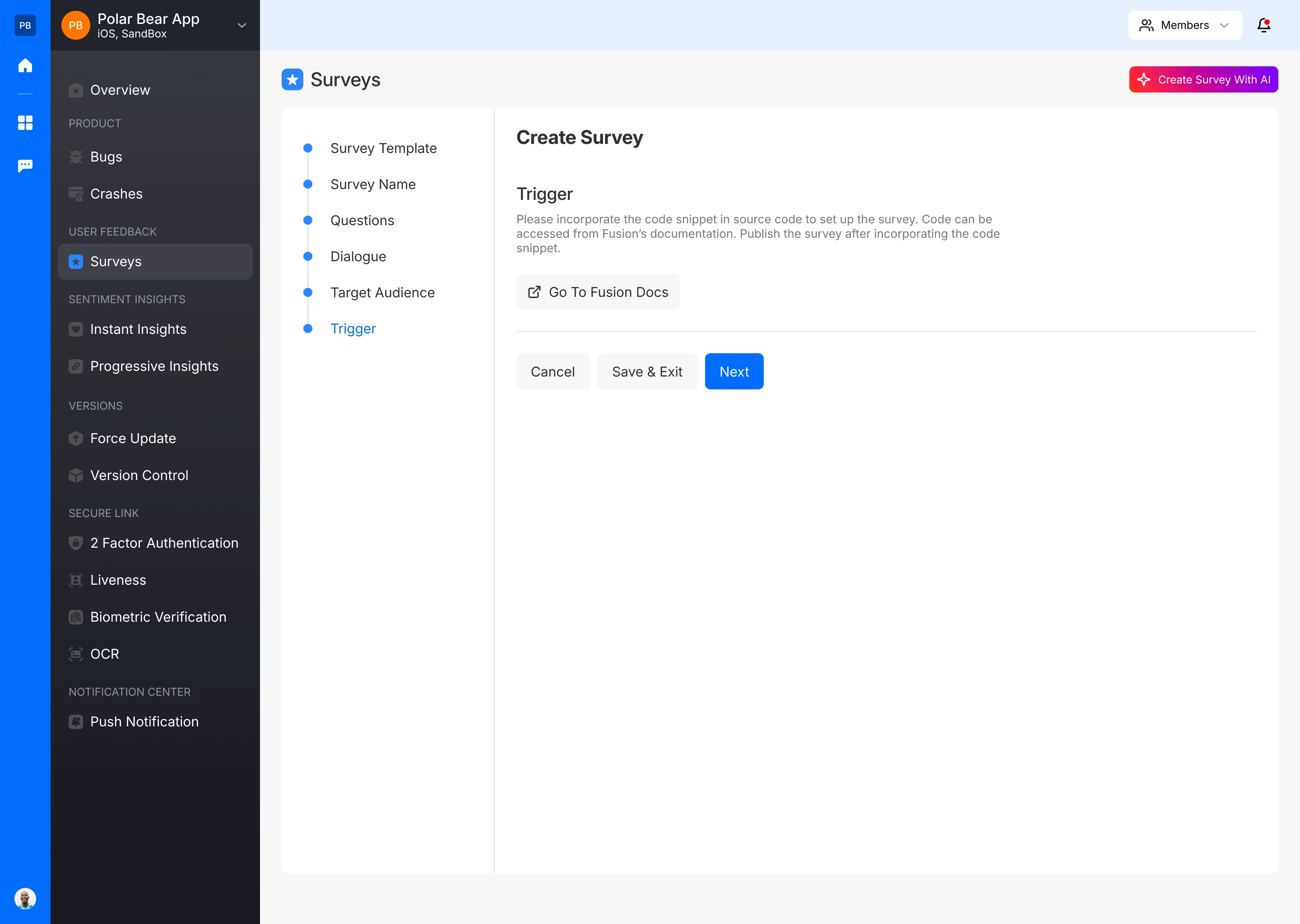1300x924 pixels.
Task: Open the chat message icon
Action: coord(25,166)
